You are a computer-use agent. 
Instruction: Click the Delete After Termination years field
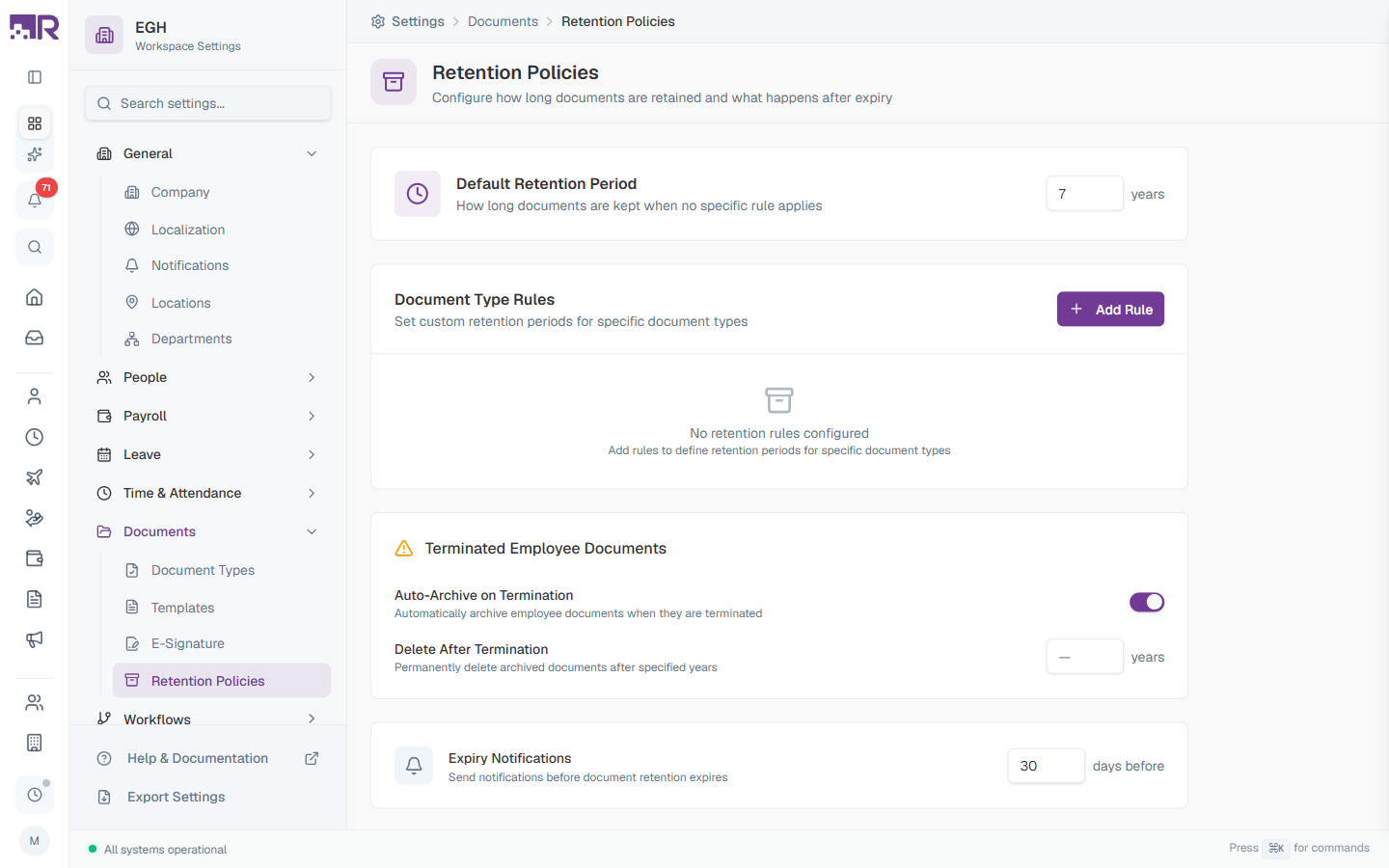tap(1084, 657)
